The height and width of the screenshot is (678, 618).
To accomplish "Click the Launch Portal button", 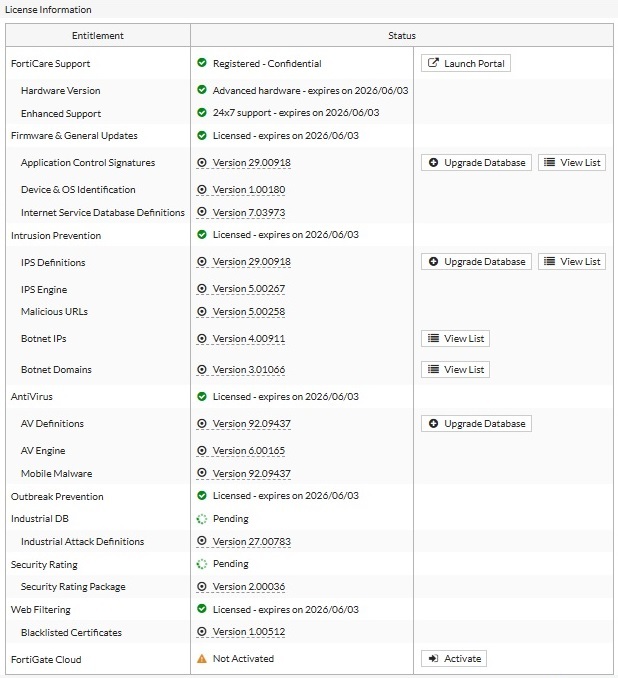I will point(466,63).
